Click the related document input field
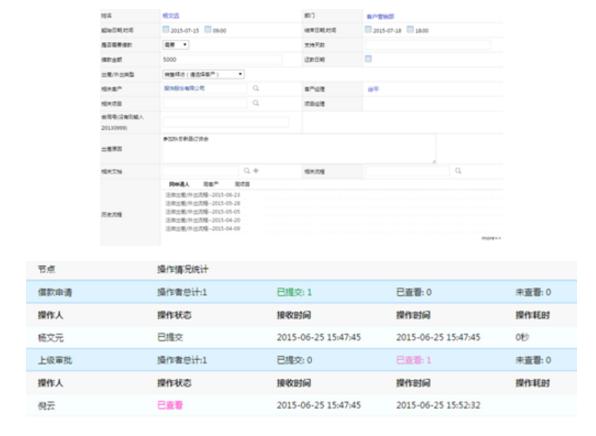This screenshot has height=436, width=596. coord(201,171)
